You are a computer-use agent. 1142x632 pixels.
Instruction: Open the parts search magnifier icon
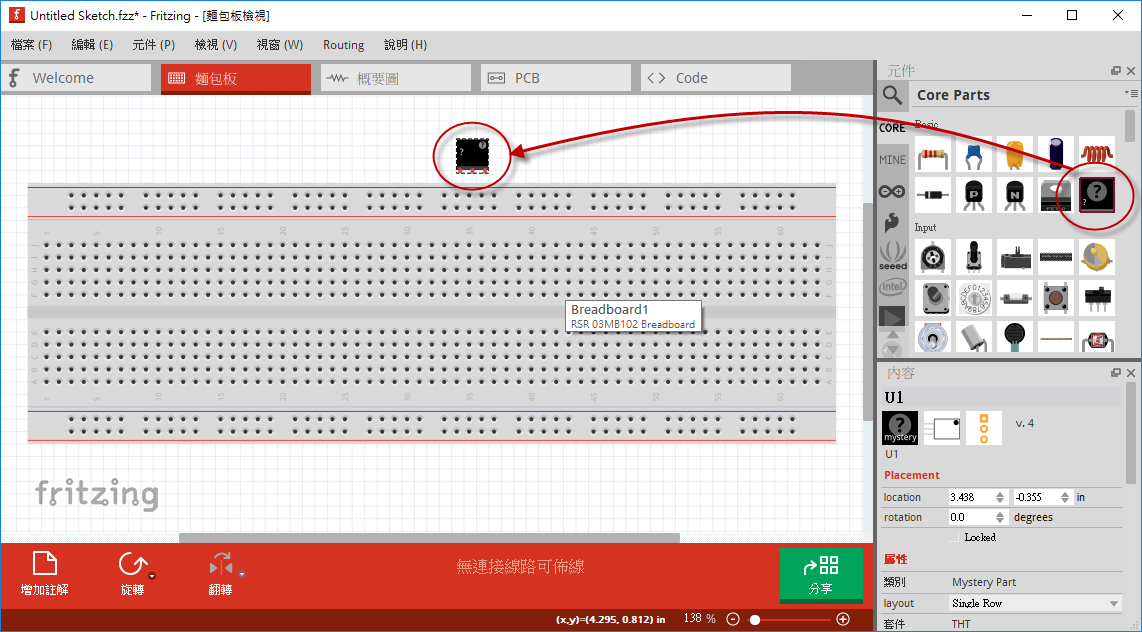pyautogui.click(x=892, y=95)
